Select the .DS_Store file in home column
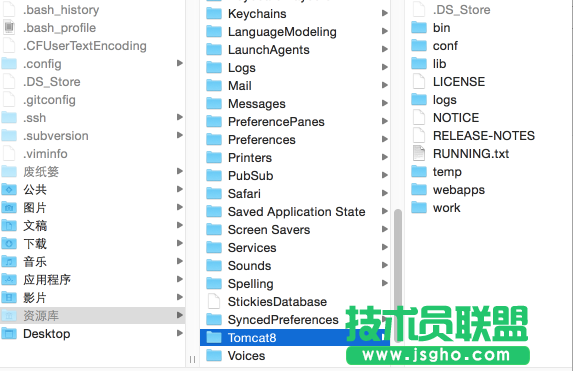 pos(52,82)
